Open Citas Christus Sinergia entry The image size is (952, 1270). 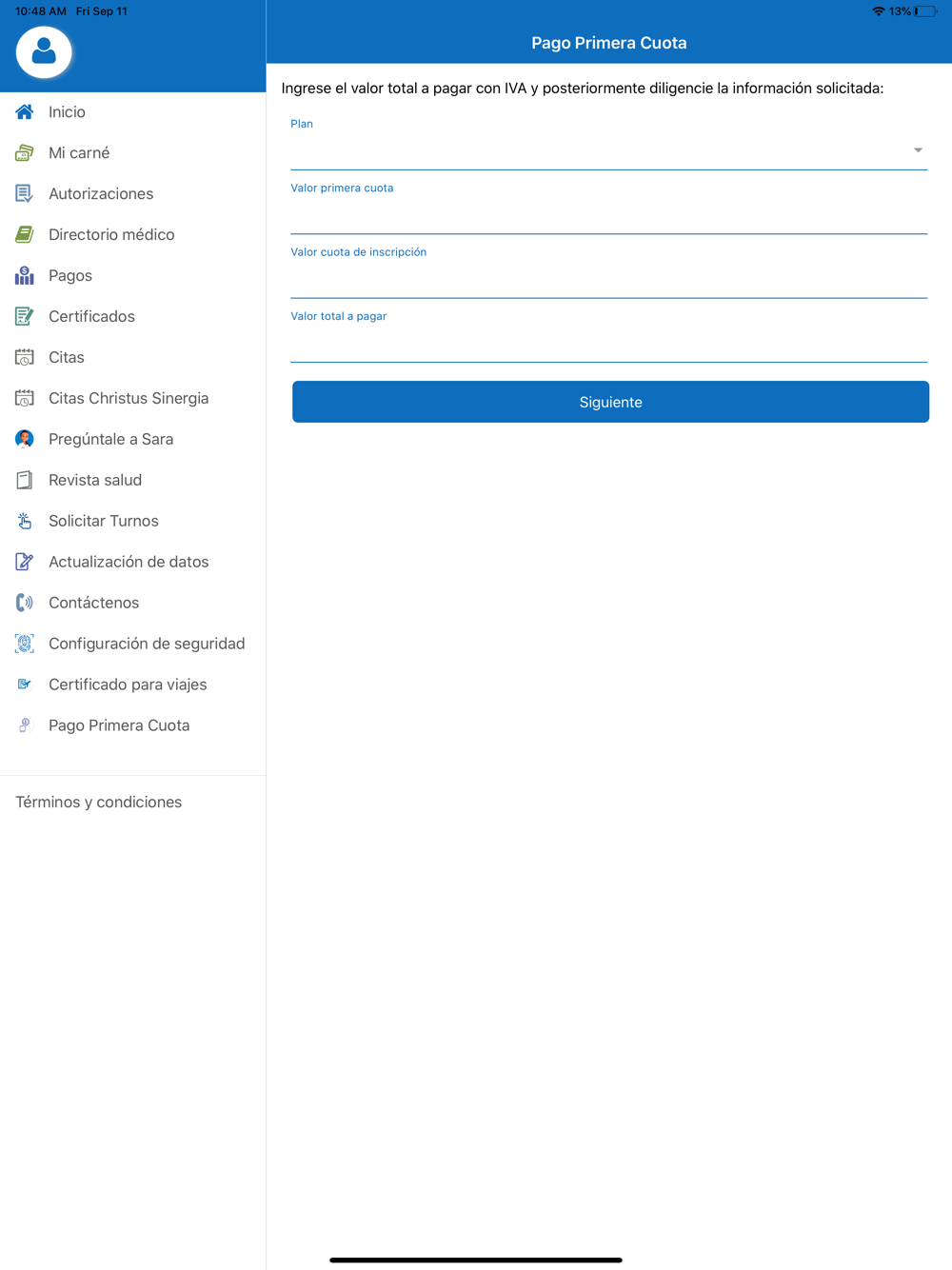click(x=132, y=398)
